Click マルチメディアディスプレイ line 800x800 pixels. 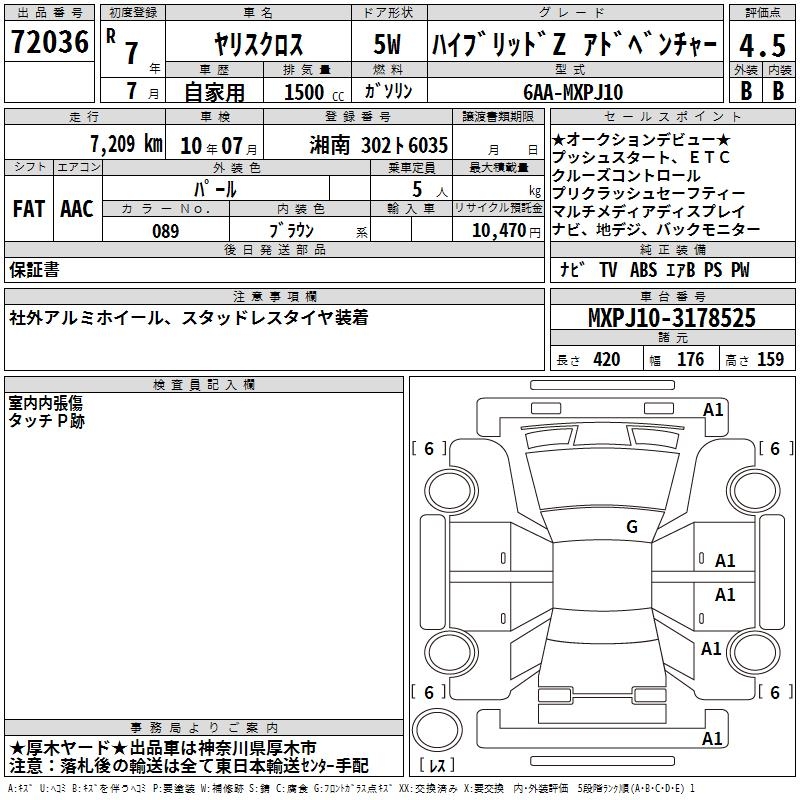coord(648,211)
